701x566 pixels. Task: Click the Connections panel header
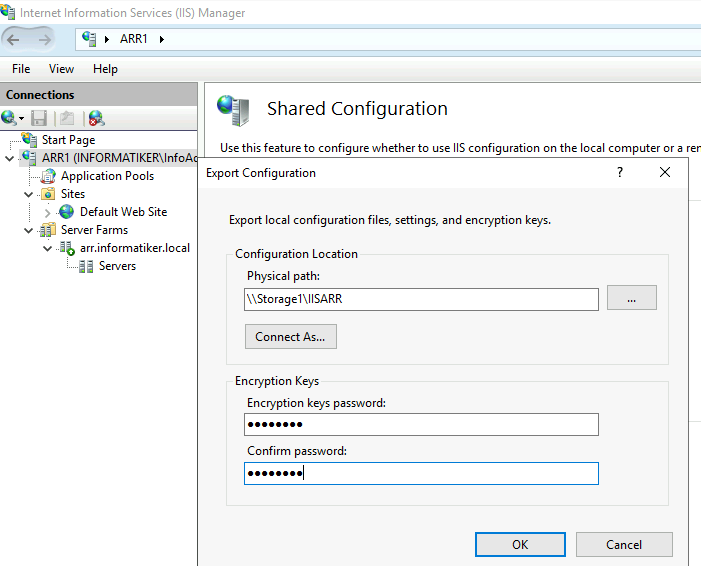click(98, 95)
